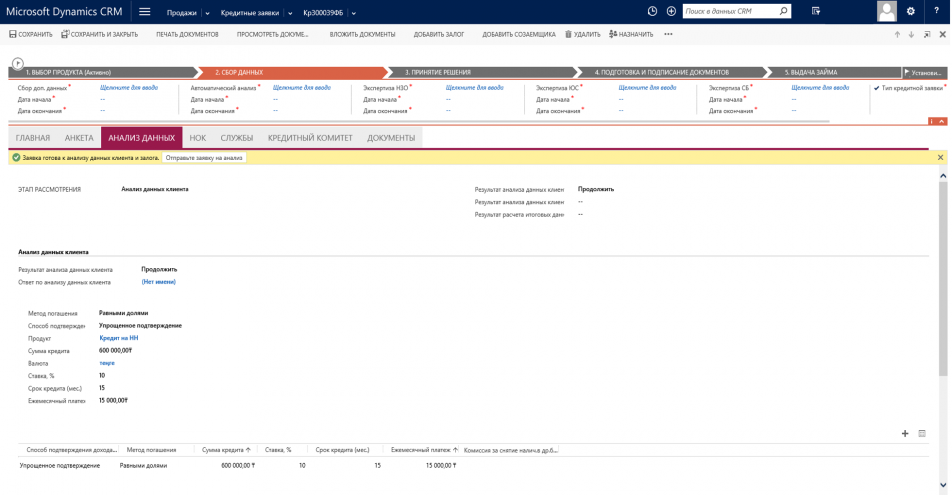Click the search magnifier icon
952x495 pixels.
pyautogui.click(x=783, y=12)
